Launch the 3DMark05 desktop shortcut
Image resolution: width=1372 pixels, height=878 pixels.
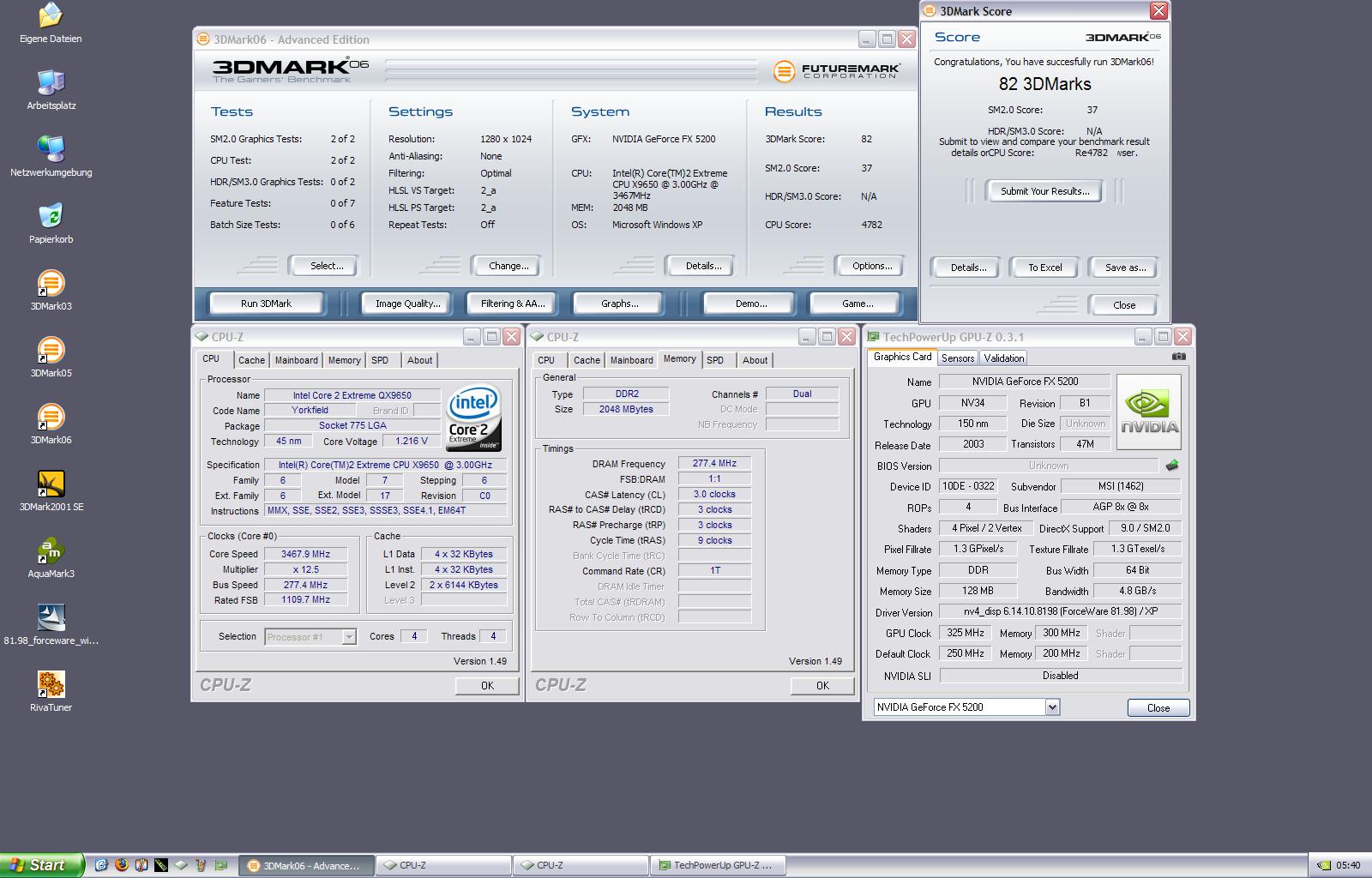51,357
